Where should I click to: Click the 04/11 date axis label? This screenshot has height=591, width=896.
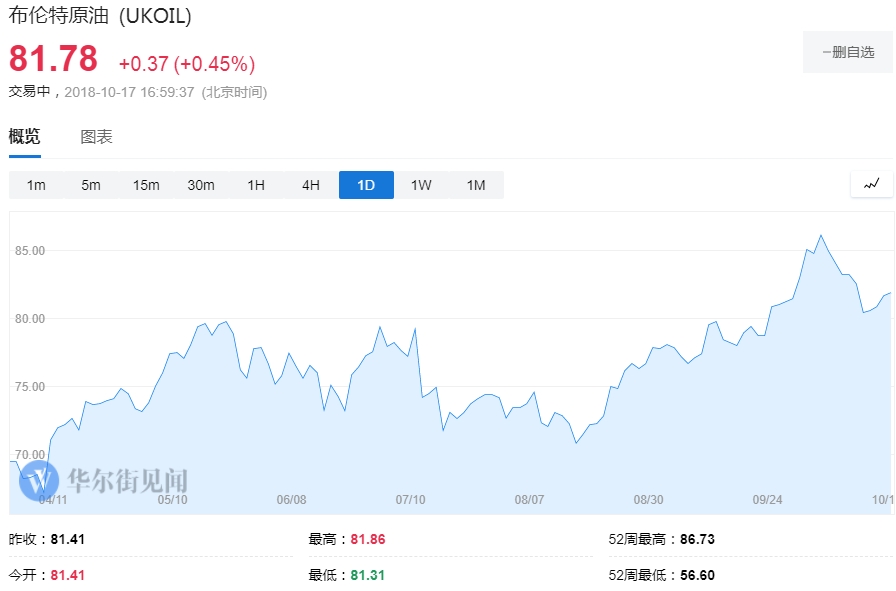[53, 499]
